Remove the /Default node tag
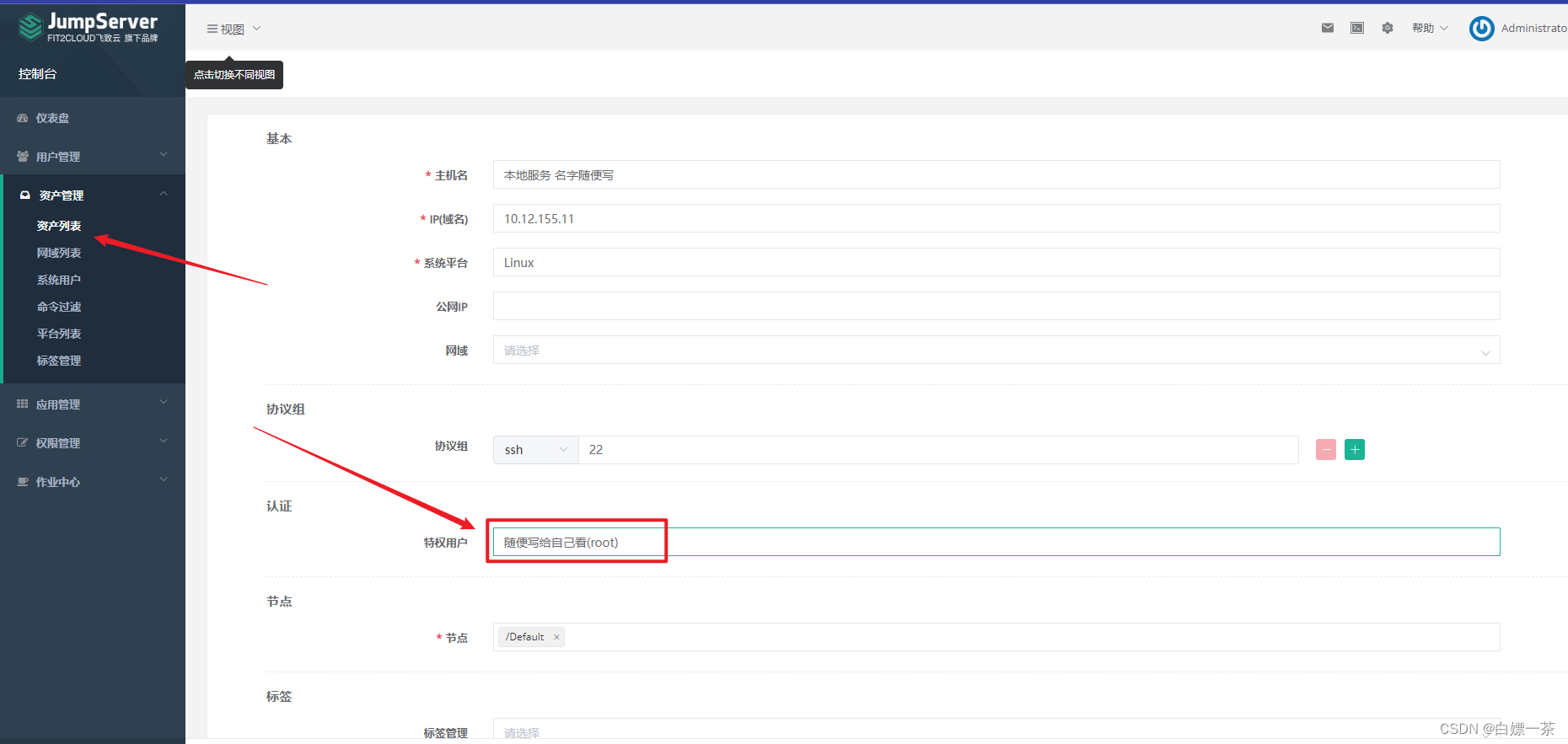 tap(556, 637)
